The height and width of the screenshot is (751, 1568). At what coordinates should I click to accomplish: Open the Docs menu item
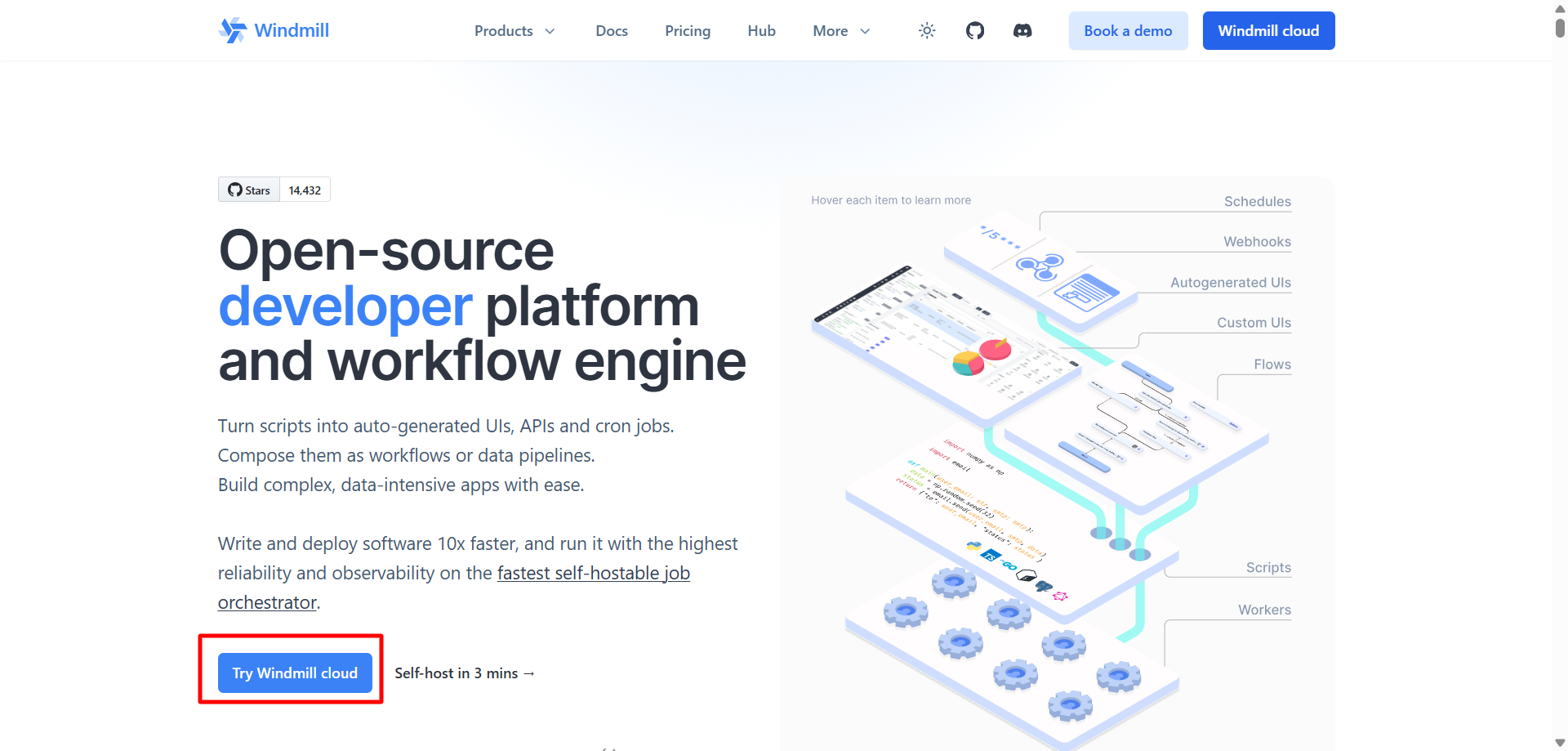(612, 31)
